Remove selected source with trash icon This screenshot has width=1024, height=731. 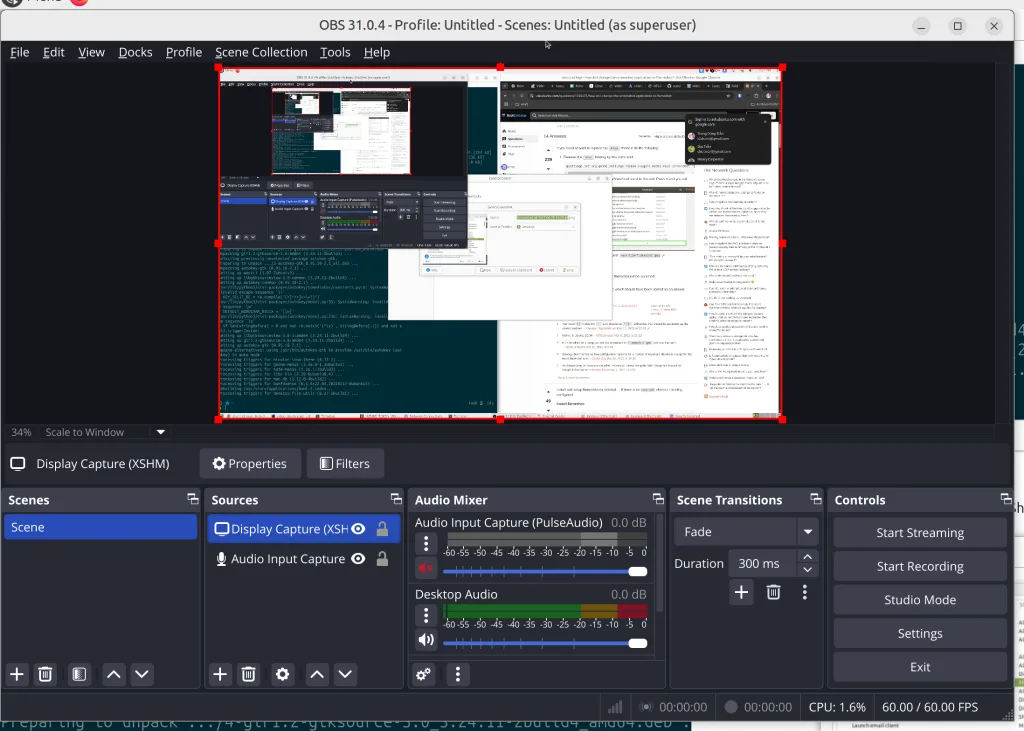(248, 674)
